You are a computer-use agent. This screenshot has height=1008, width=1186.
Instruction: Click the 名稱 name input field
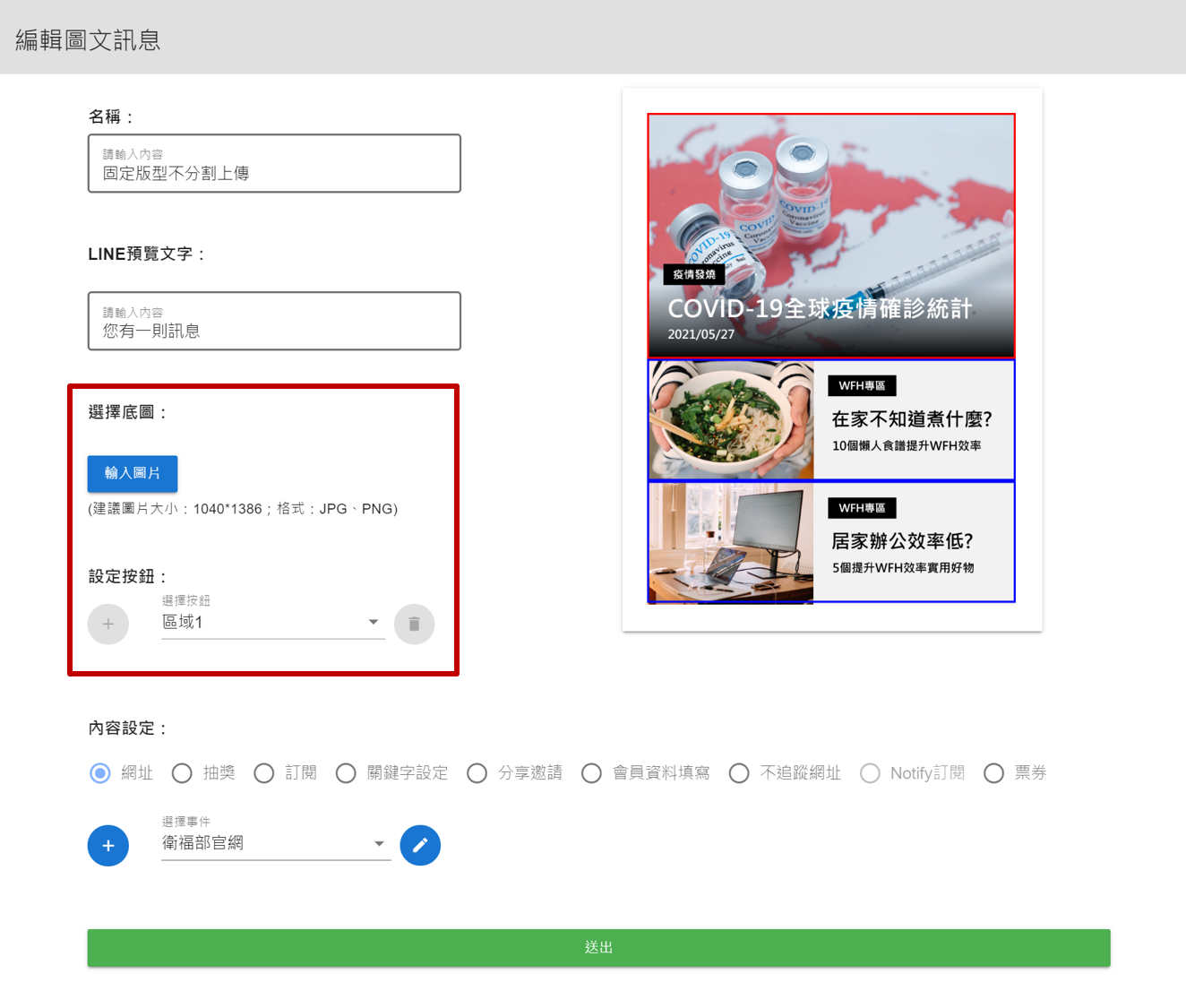[273, 164]
